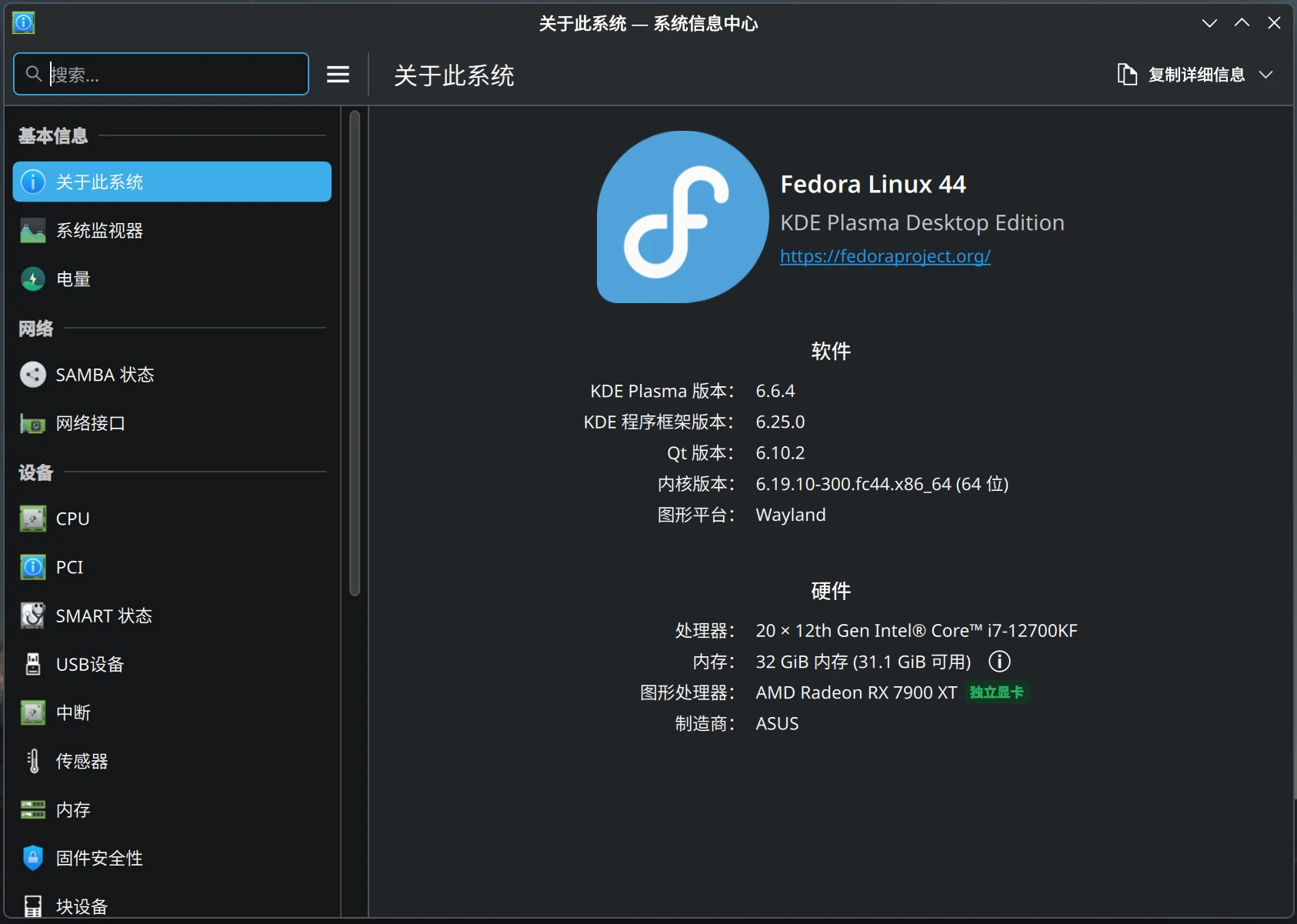Click the CPU chip icon

coord(32,519)
